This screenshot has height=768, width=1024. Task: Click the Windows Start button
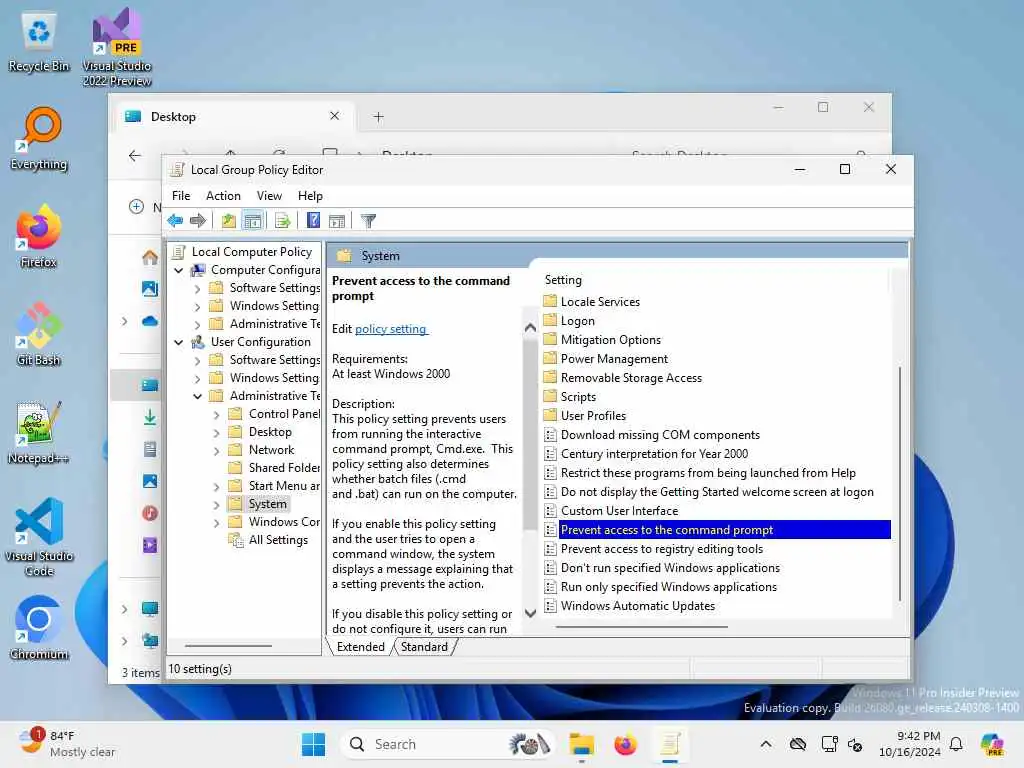click(x=313, y=744)
